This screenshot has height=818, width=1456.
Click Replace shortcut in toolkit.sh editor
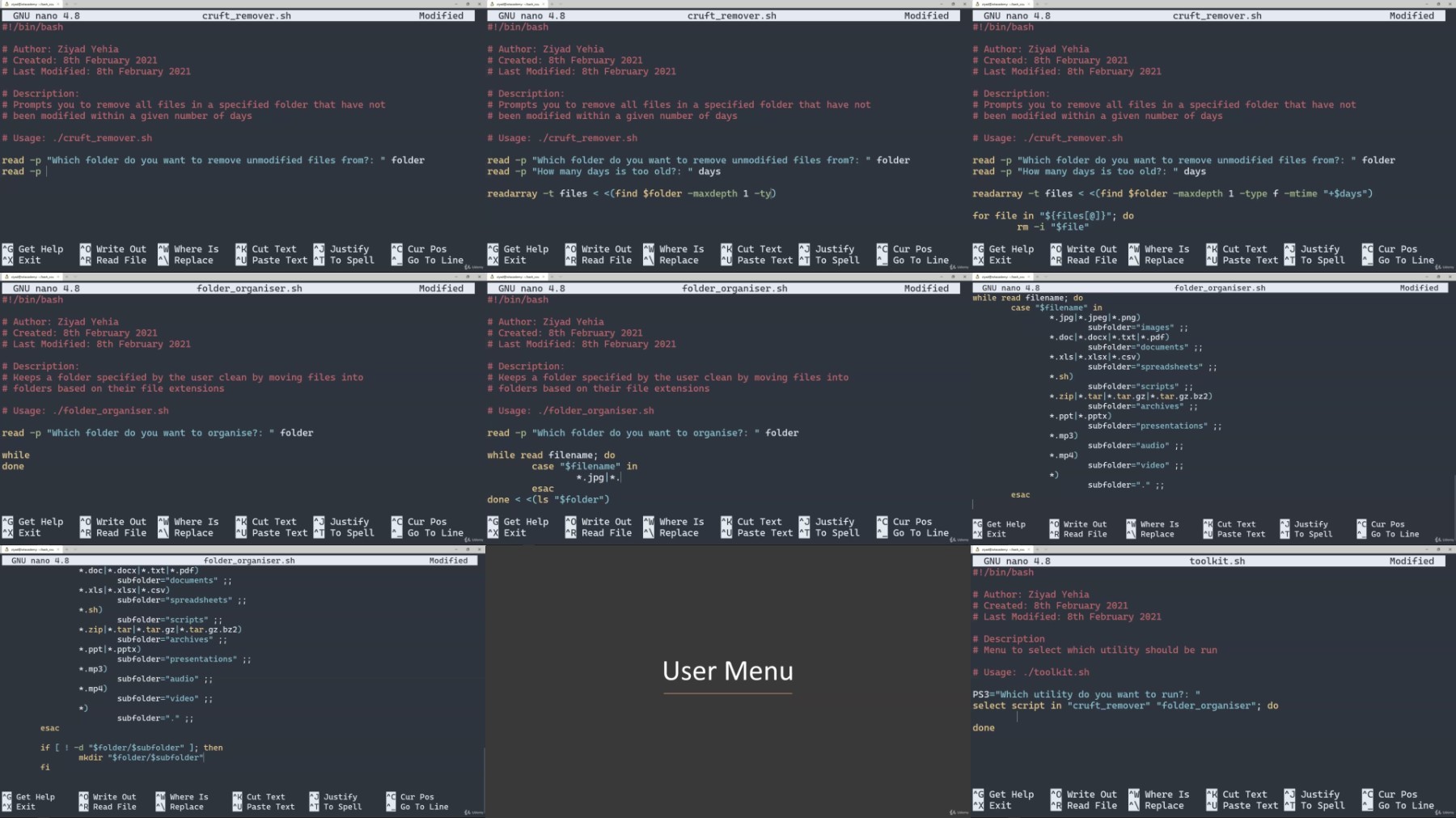coord(1164,806)
